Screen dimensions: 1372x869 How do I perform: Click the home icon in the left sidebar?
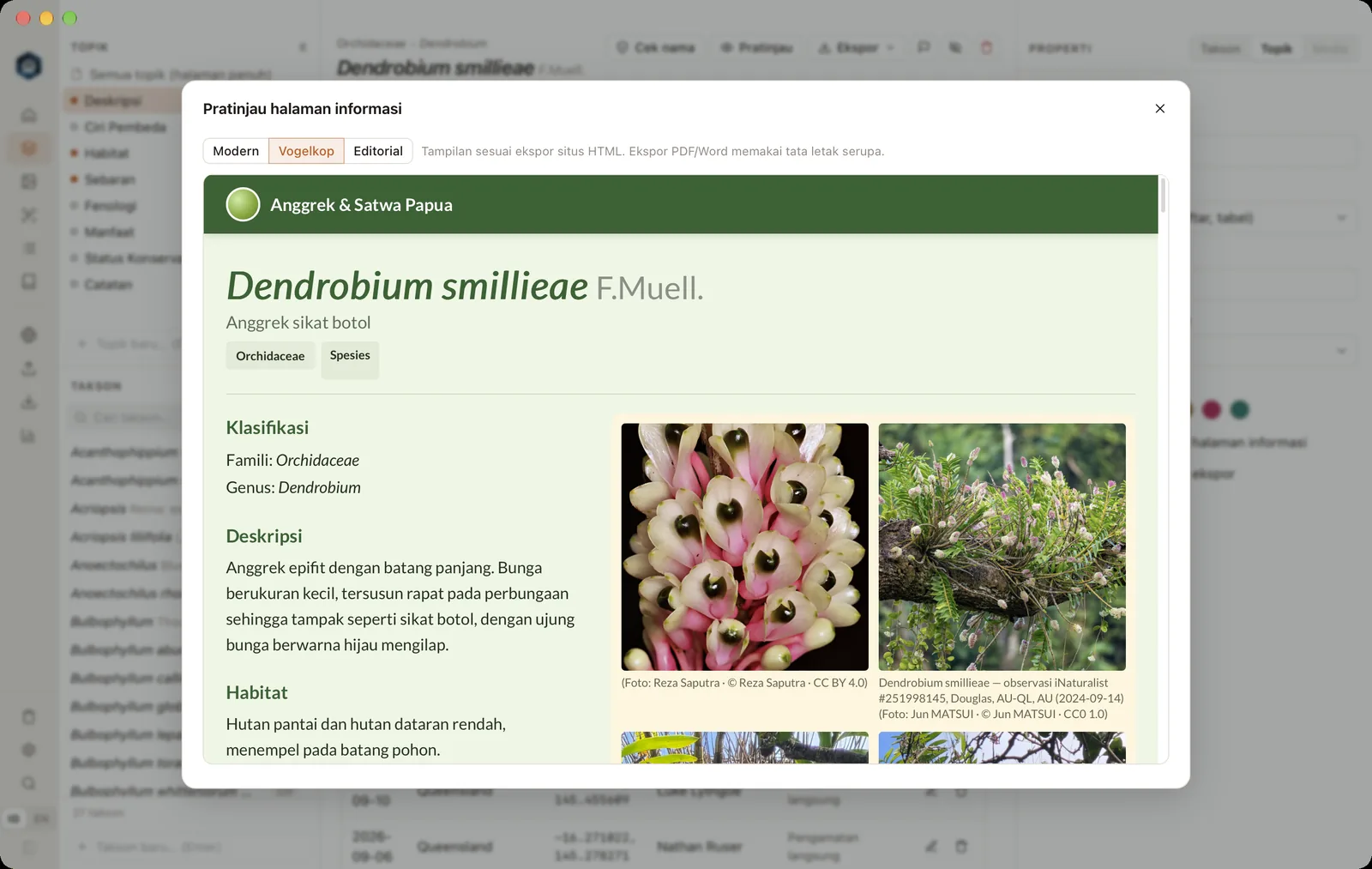(29, 115)
